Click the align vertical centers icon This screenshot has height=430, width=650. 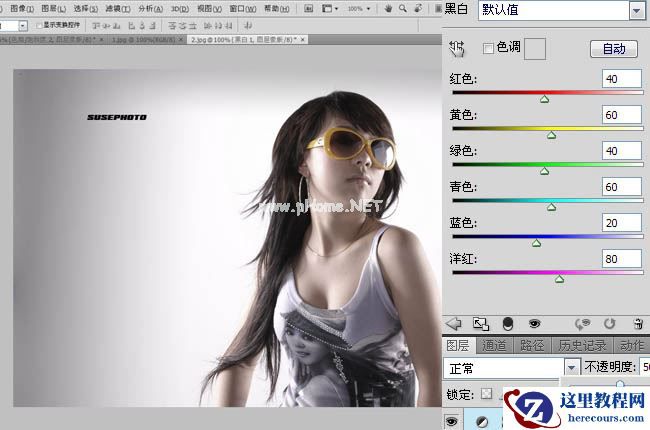(x=107, y=26)
